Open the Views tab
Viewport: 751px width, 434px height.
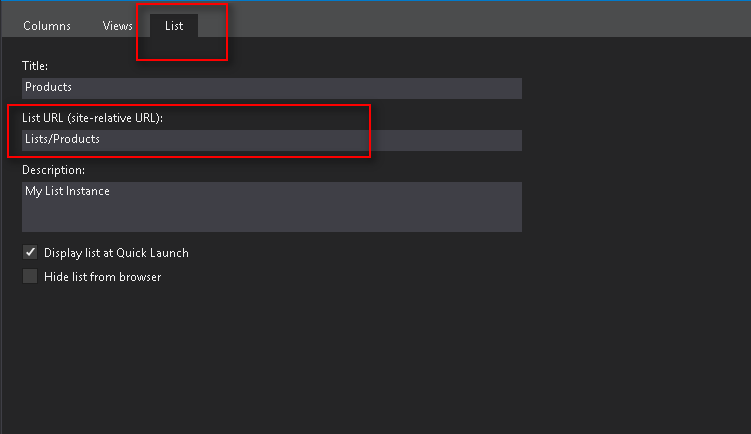coord(117,25)
